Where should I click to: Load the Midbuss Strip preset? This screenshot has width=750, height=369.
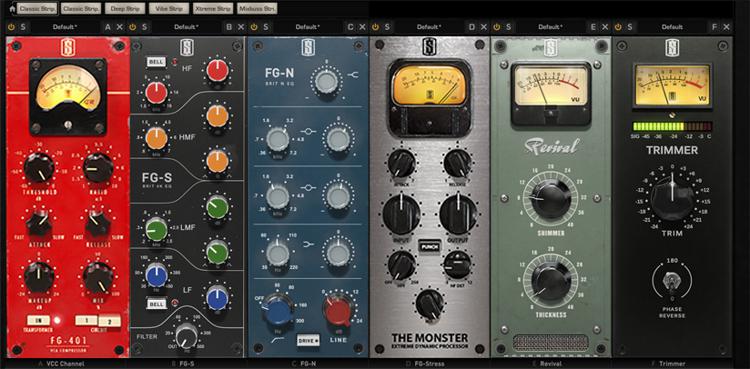pos(257,9)
